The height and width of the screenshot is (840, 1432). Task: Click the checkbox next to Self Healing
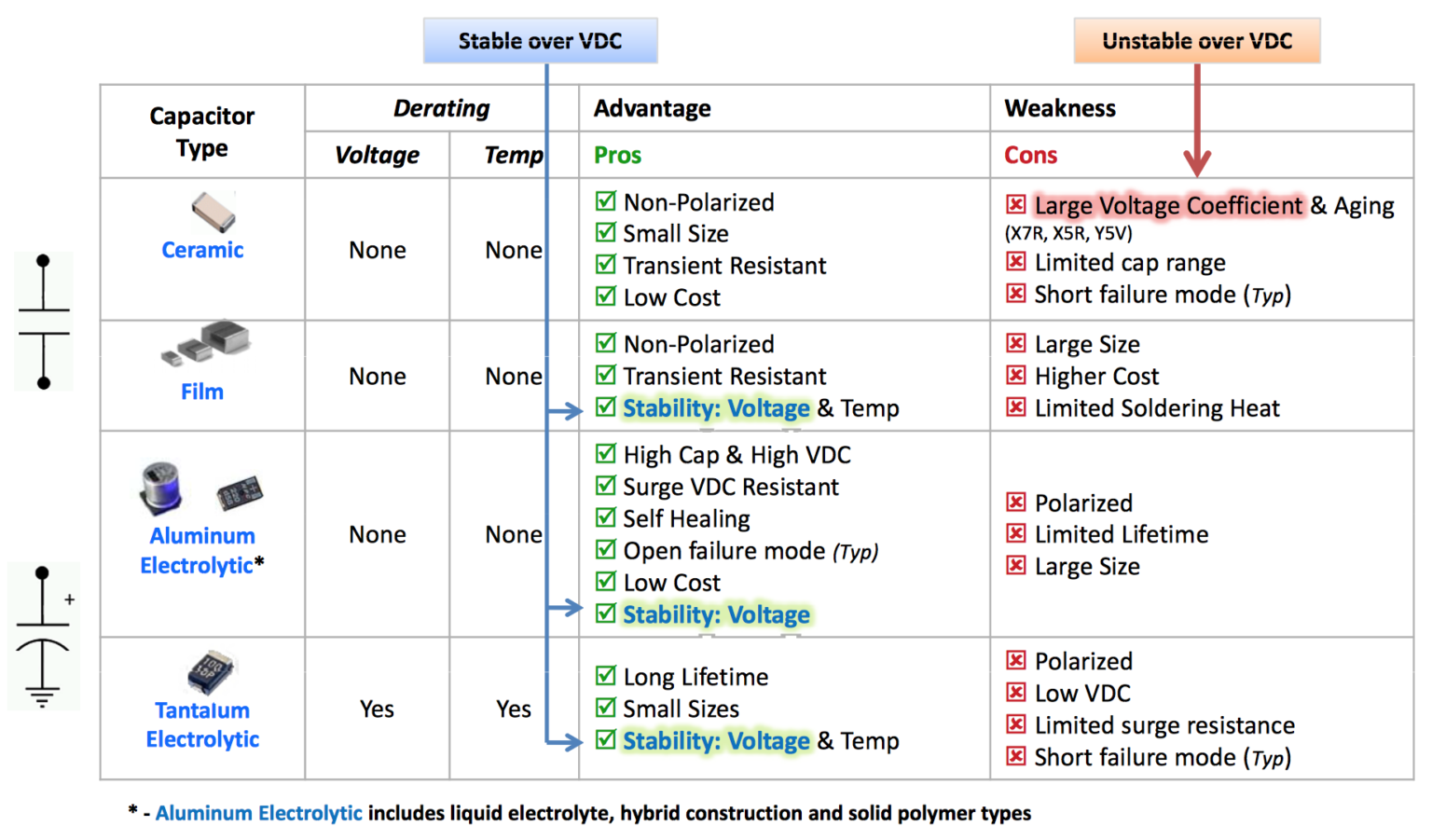point(606,518)
